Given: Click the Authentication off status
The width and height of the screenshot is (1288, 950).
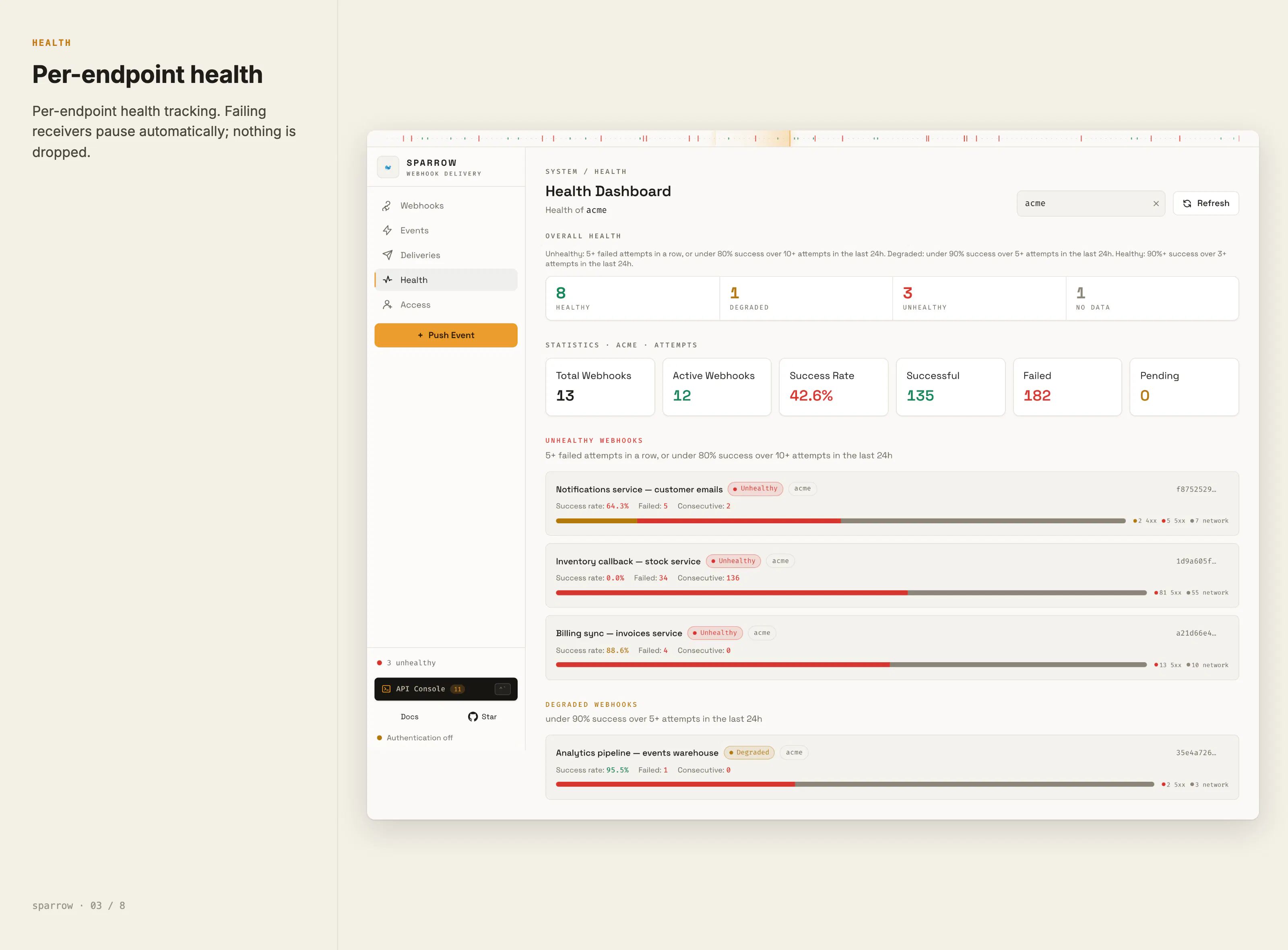Looking at the screenshot, I should [415, 738].
